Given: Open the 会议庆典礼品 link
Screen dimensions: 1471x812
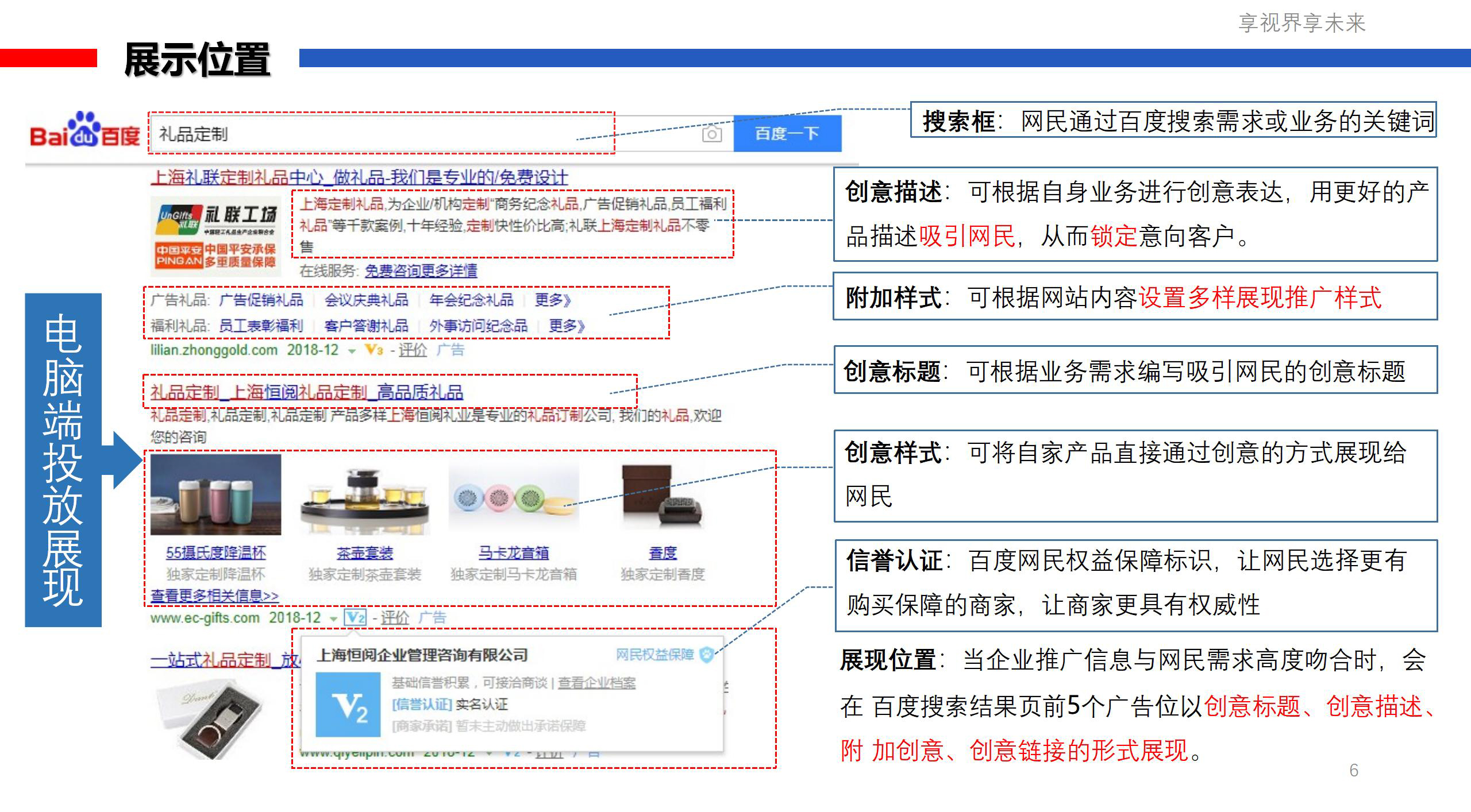Looking at the screenshot, I should coord(366,300).
